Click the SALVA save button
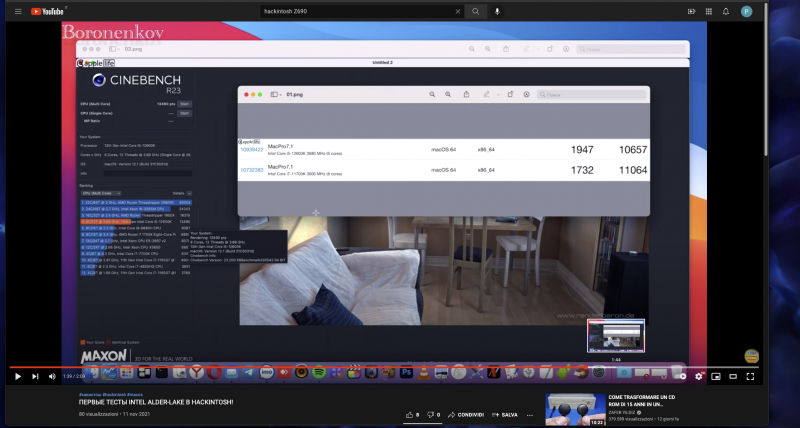 (x=505, y=415)
